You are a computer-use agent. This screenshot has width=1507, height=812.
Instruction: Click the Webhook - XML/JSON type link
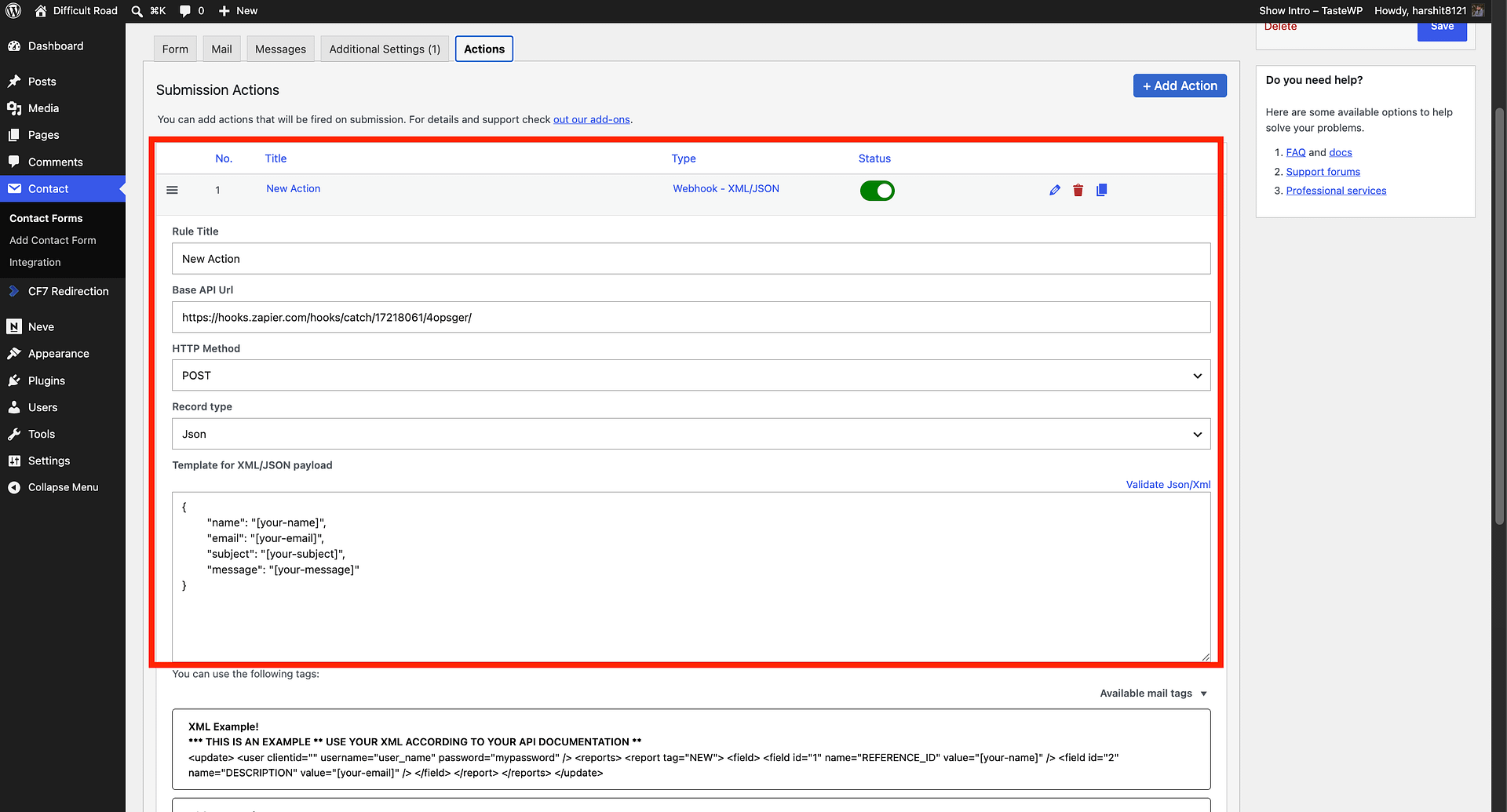726,188
